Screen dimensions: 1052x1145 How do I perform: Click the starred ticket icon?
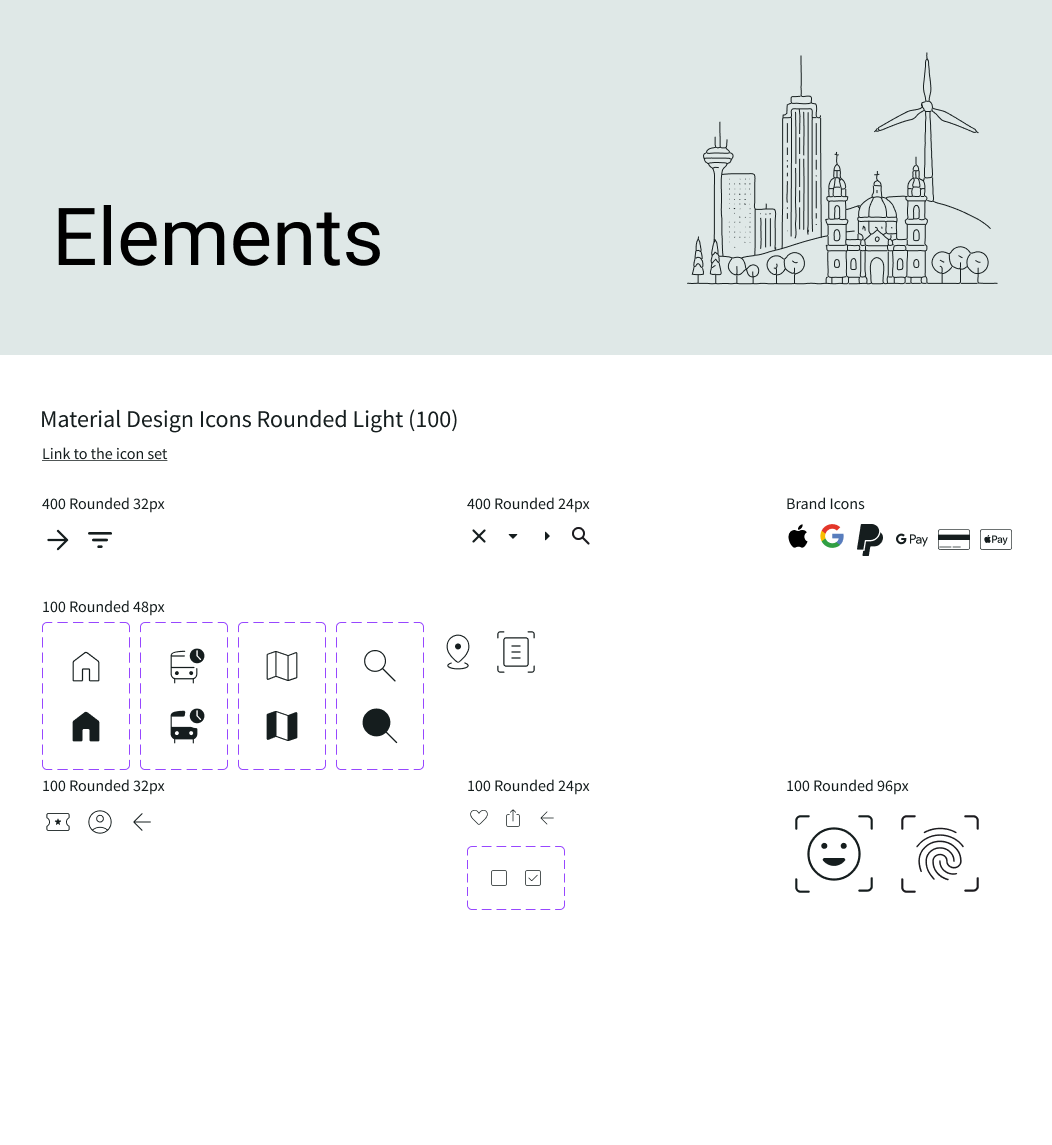(57, 821)
